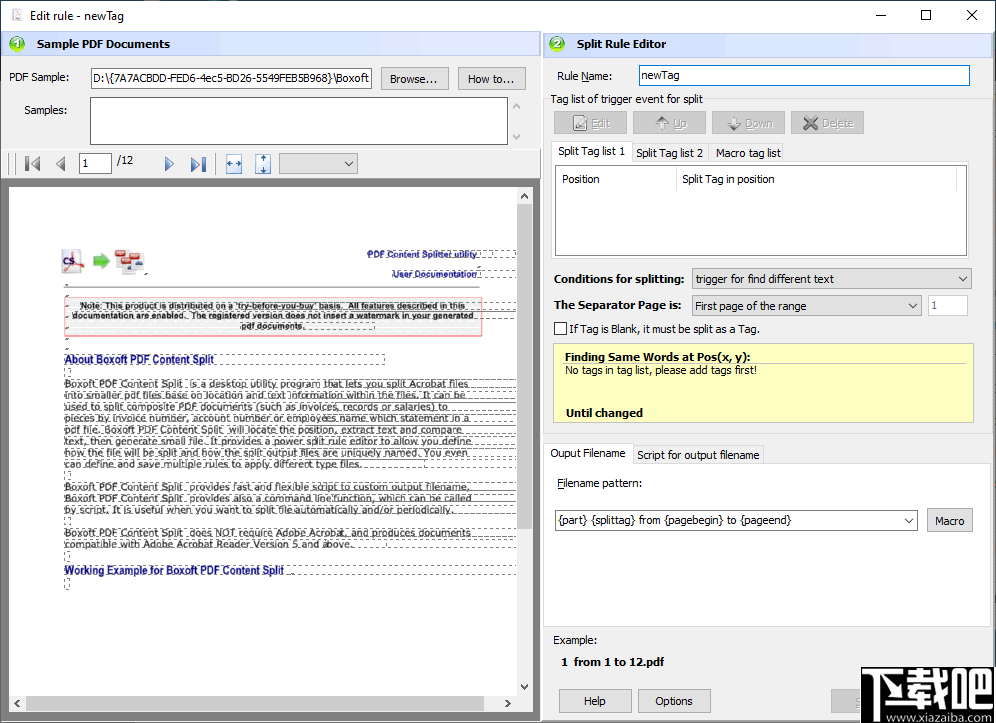Click the Browse... button
Screen dimensions: 996x723
coord(414,79)
